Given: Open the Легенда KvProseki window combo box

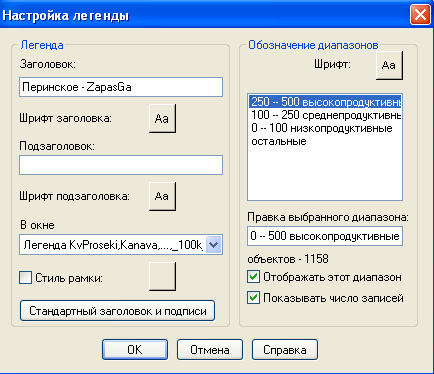Looking at the screenshot, I should coord(121,245).
